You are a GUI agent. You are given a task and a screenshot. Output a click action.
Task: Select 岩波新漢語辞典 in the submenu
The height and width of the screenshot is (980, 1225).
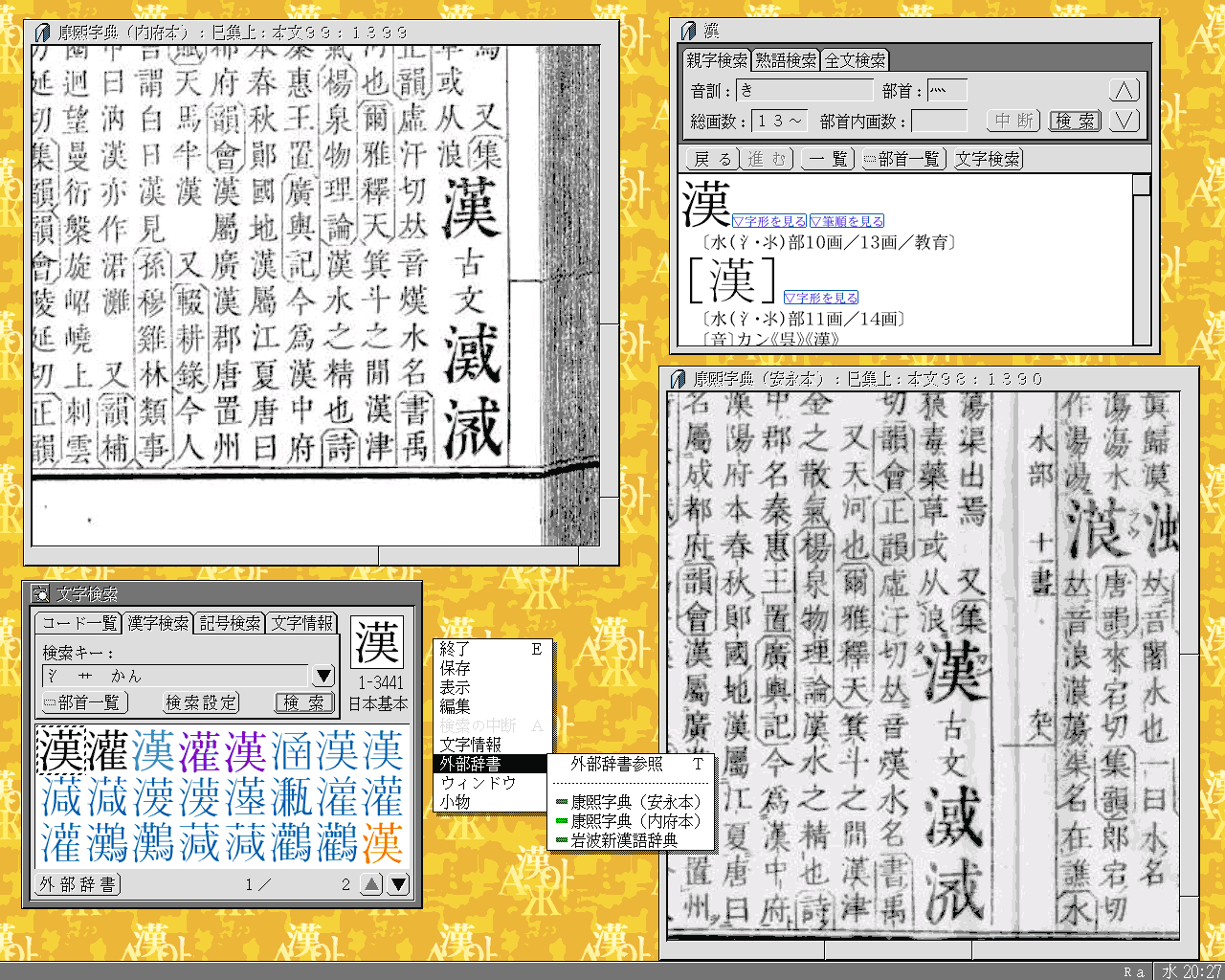[x=631, y=840]
